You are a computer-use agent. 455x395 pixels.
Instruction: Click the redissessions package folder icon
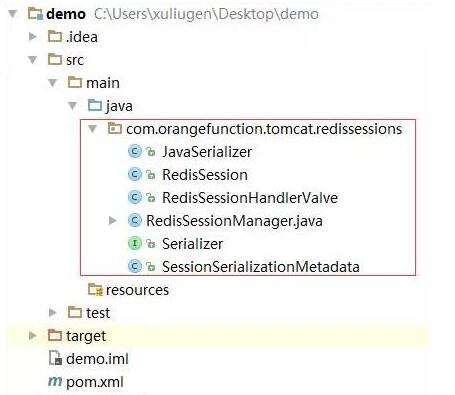115,128
